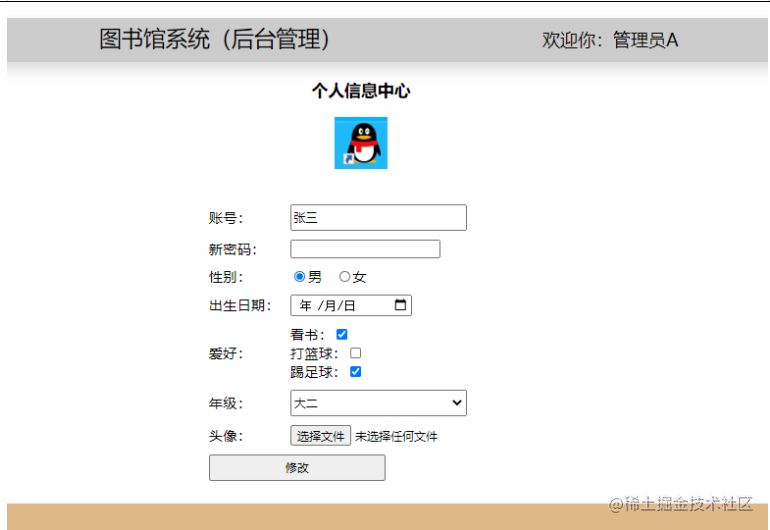770x530 pixels.
Task: Click the 看书 checkbox label text
Action: pos(307,335)
